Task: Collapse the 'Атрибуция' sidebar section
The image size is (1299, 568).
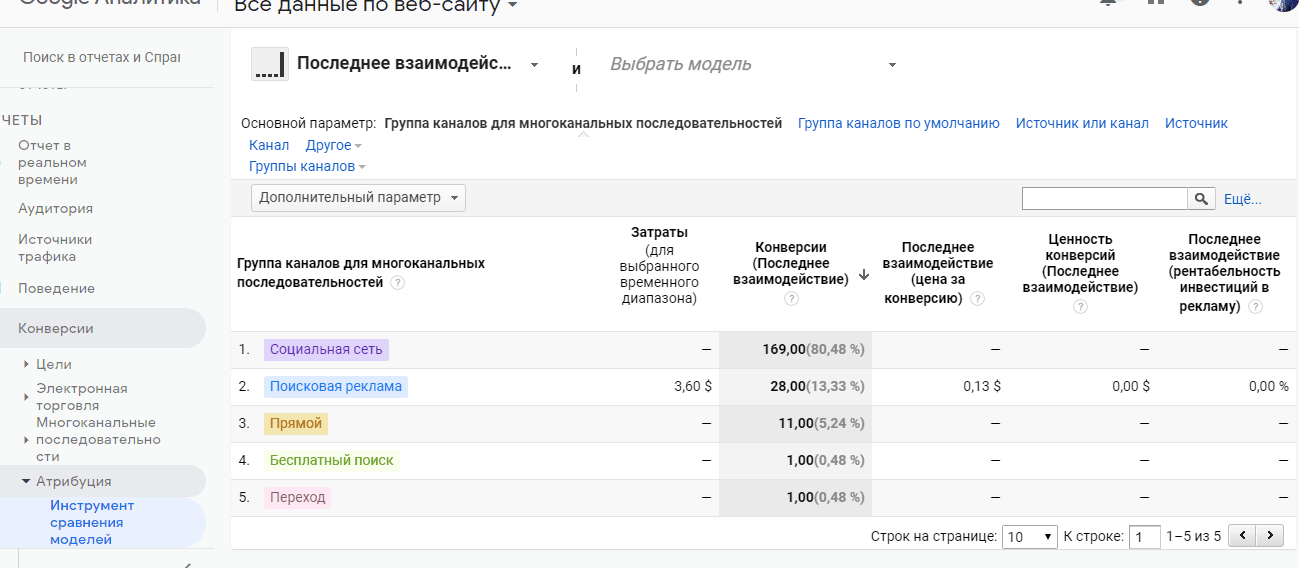Action: tap(26, 481)
